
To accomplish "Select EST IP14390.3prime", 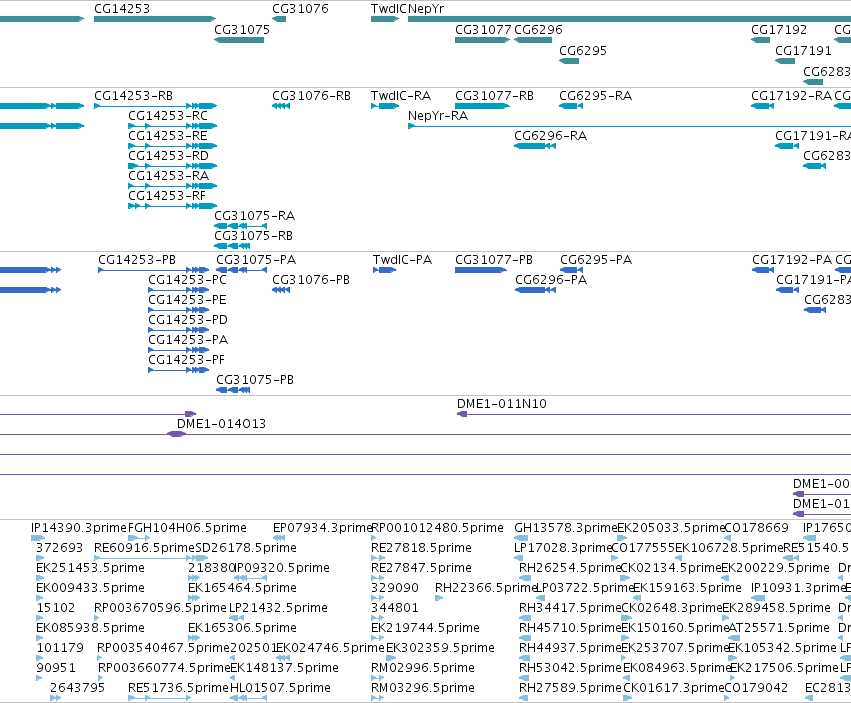I will 79,528.
